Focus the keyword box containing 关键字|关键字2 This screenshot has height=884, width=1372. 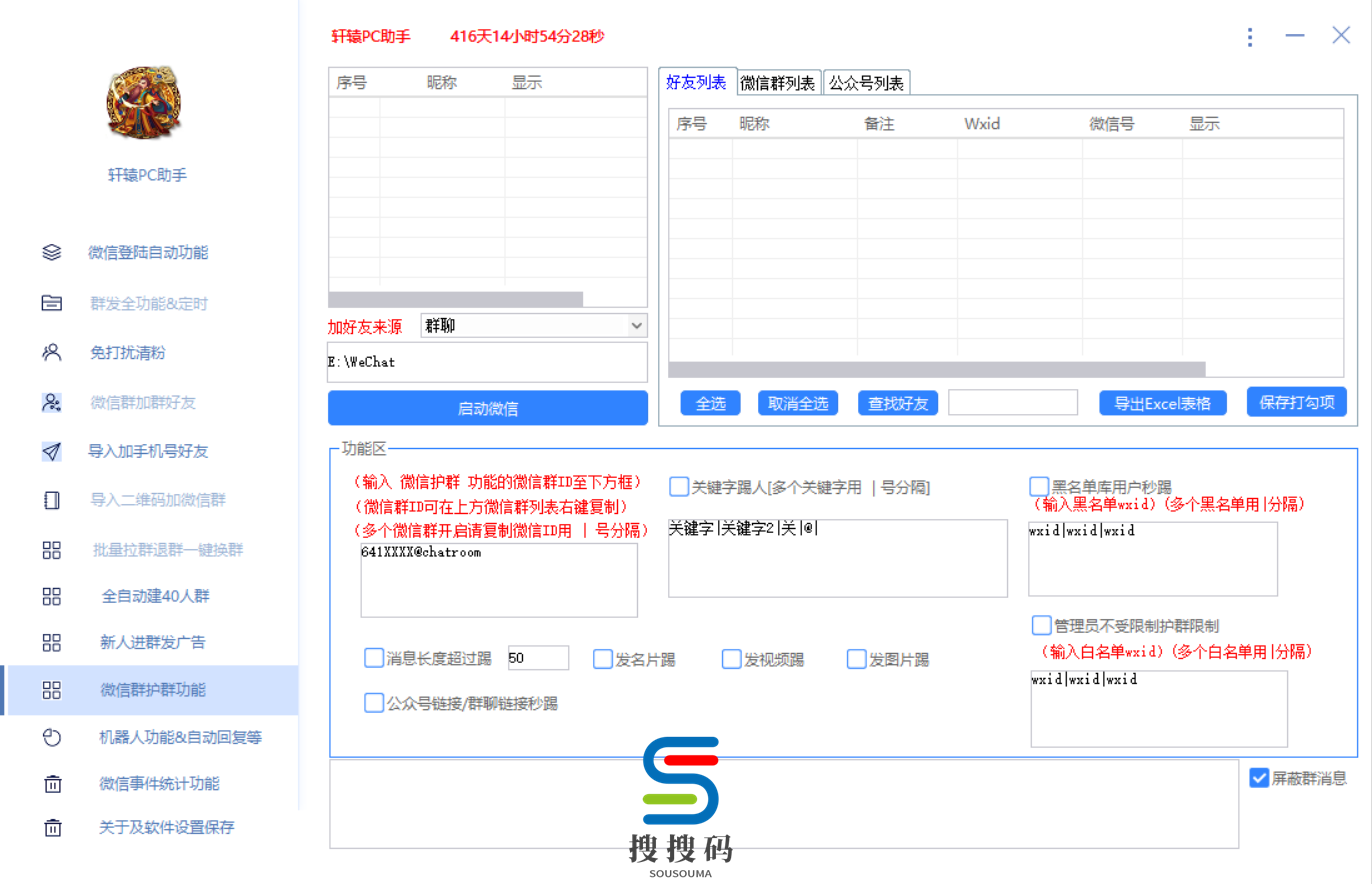click(x=838, y=558)
